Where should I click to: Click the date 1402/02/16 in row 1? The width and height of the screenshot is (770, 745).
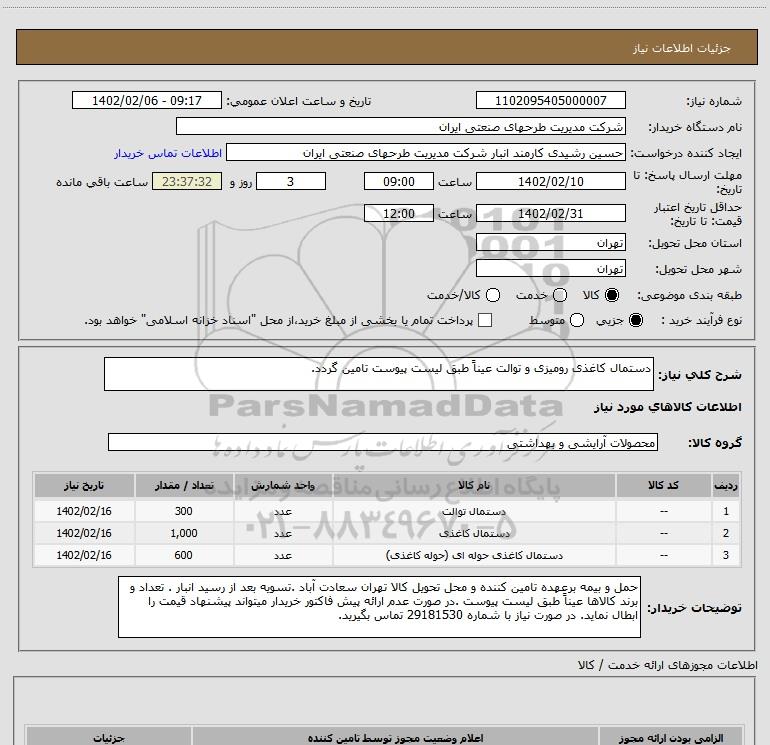click(x=84, y=511)
